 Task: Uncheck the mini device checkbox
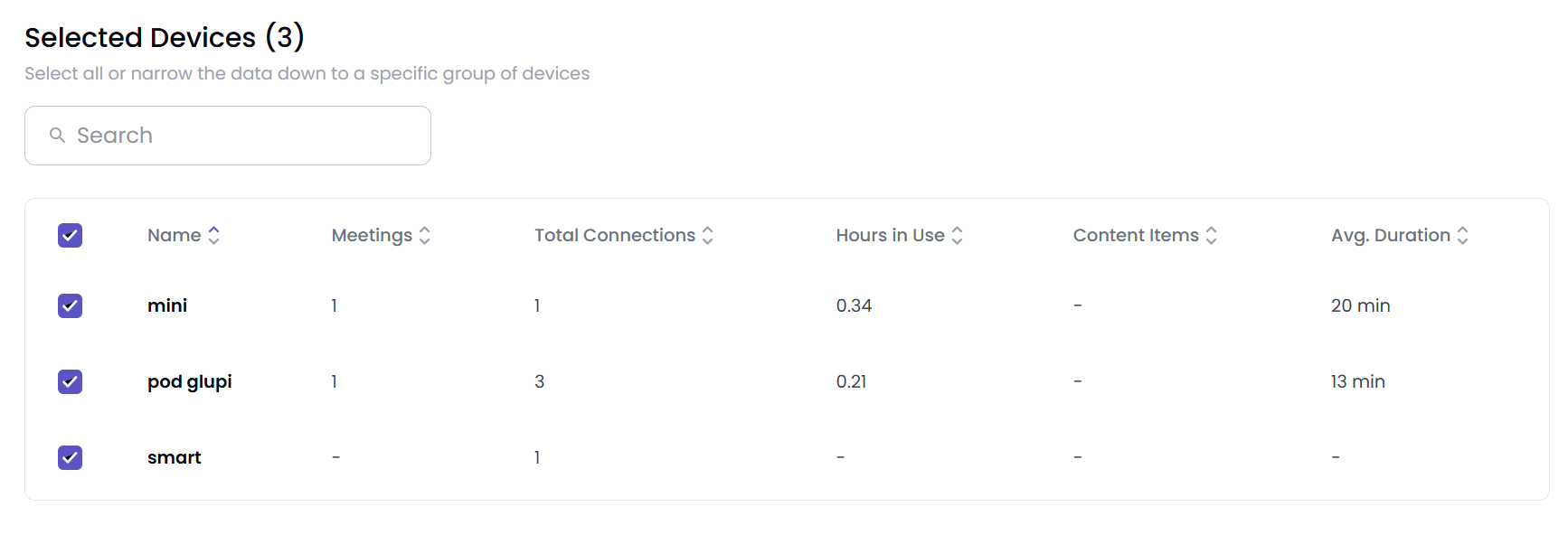(x=70, y=305)
